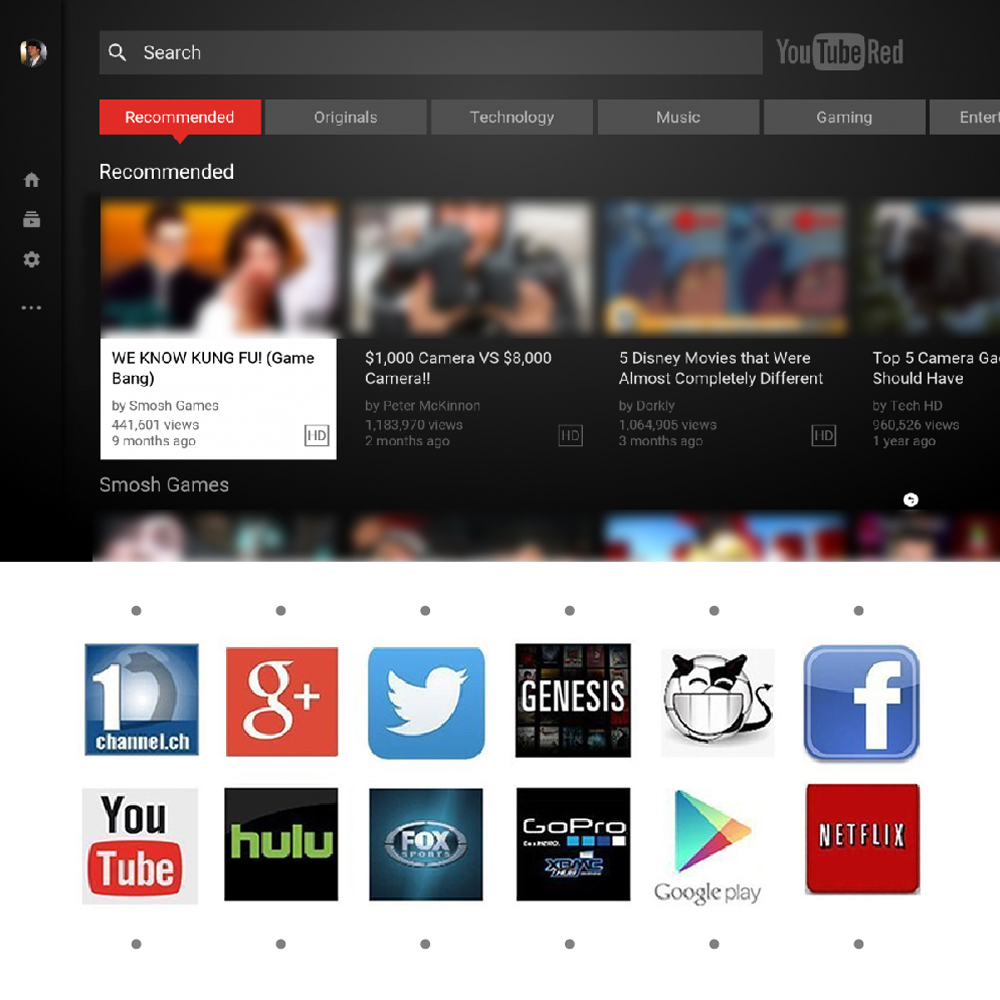Image resolution: width=1000 pixels, height=1000 pixels.
Task: Open the YouTube app icon
Action: coord(139,845)
